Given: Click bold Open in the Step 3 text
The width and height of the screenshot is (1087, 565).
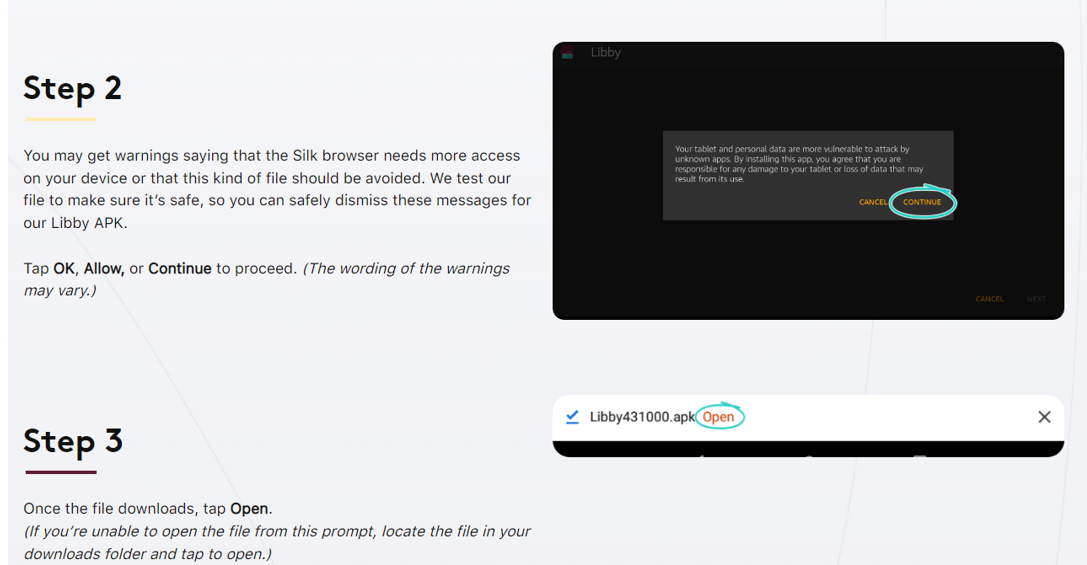Looking at the screenshot, I should [x=249, y=508].
